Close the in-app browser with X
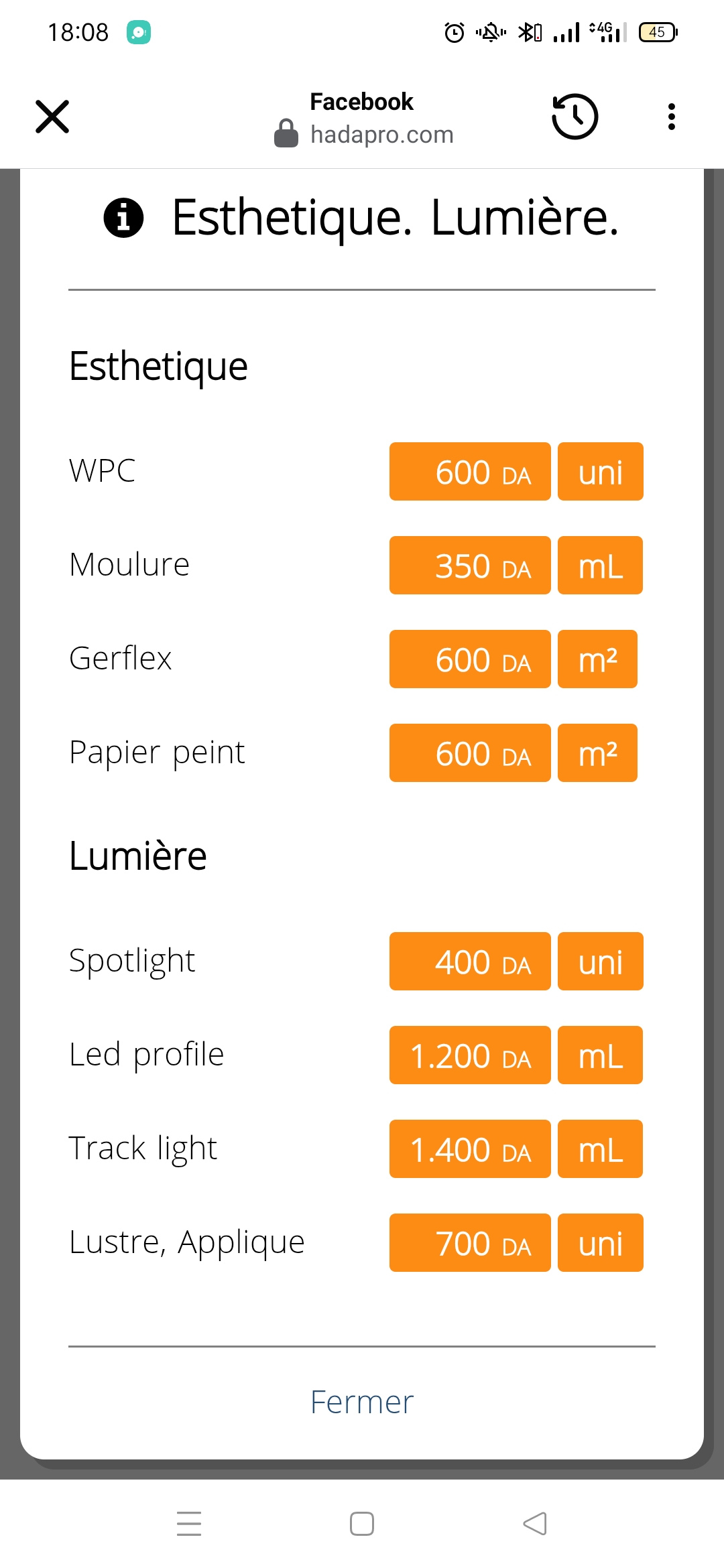724x1568 pixels. (x=52, y=117)
